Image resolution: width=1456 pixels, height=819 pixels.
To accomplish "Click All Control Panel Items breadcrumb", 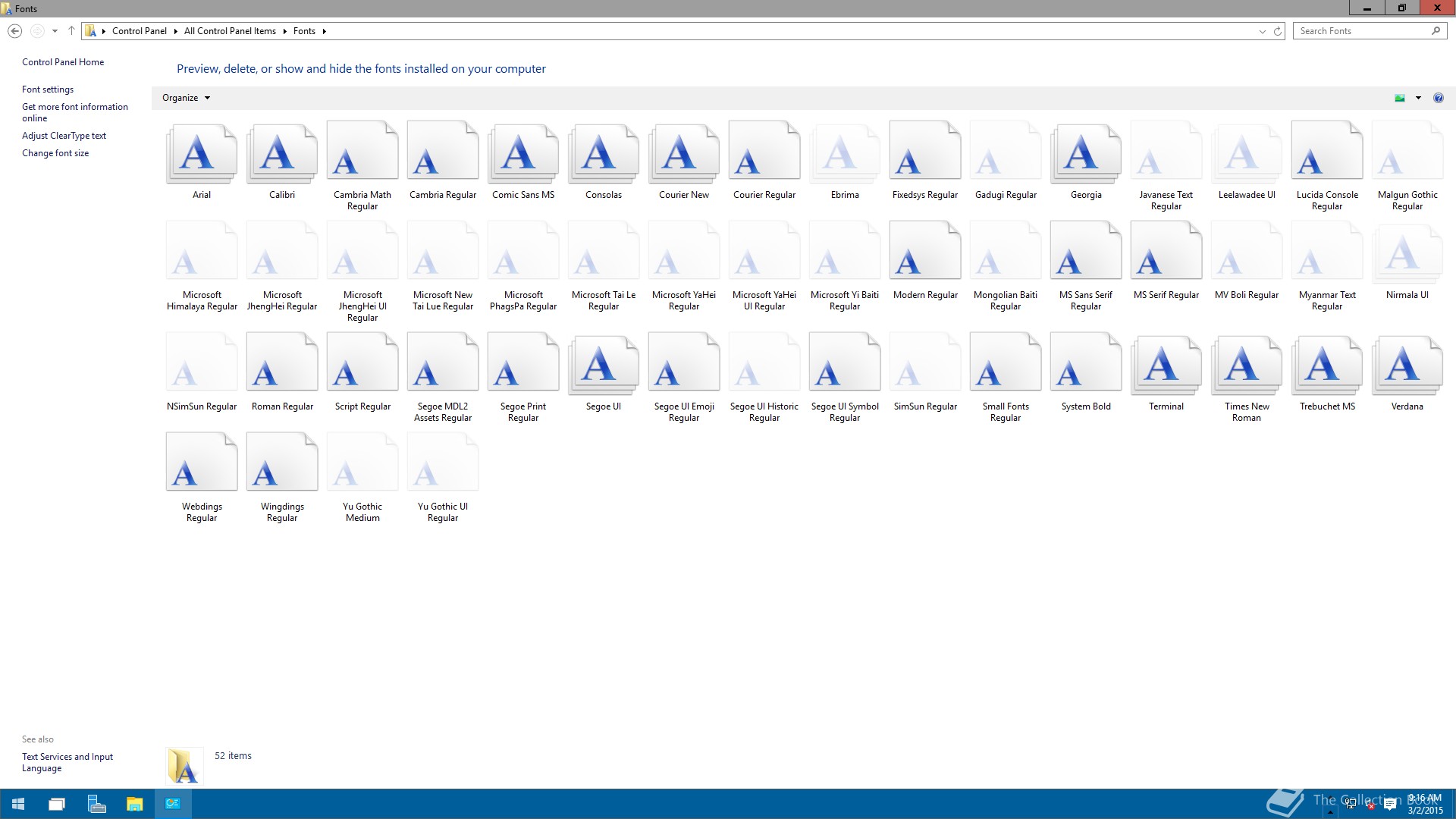I will 230,31.
